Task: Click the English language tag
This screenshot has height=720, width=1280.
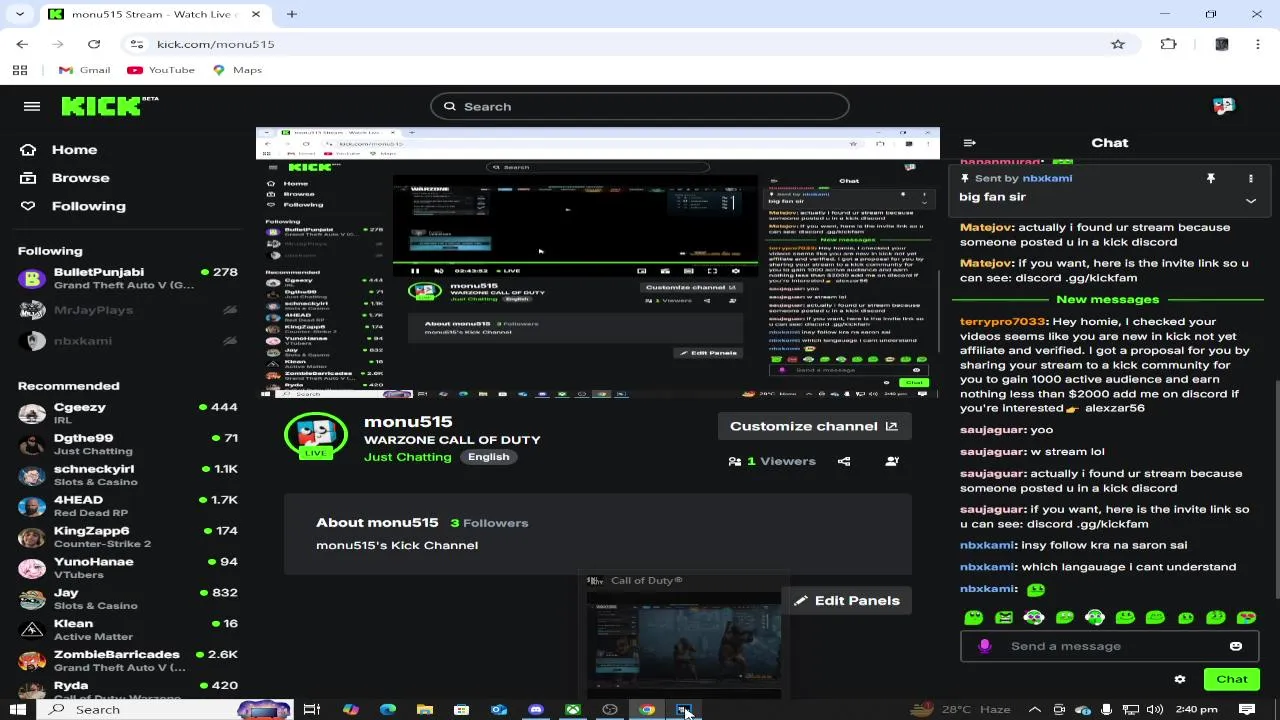Action: tap(489, 457)
